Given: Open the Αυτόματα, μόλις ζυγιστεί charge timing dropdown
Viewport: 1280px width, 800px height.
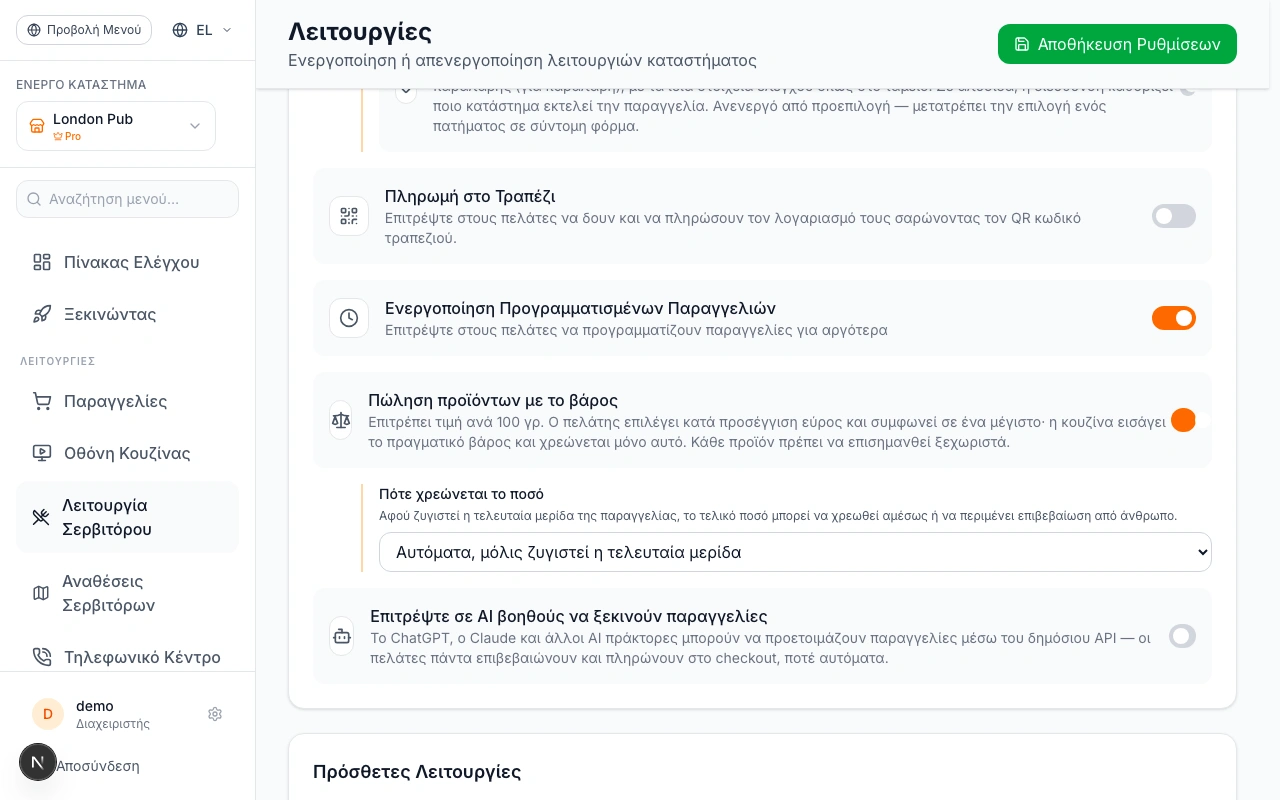Looking at the screenshot, I should (x=795, y=552).
